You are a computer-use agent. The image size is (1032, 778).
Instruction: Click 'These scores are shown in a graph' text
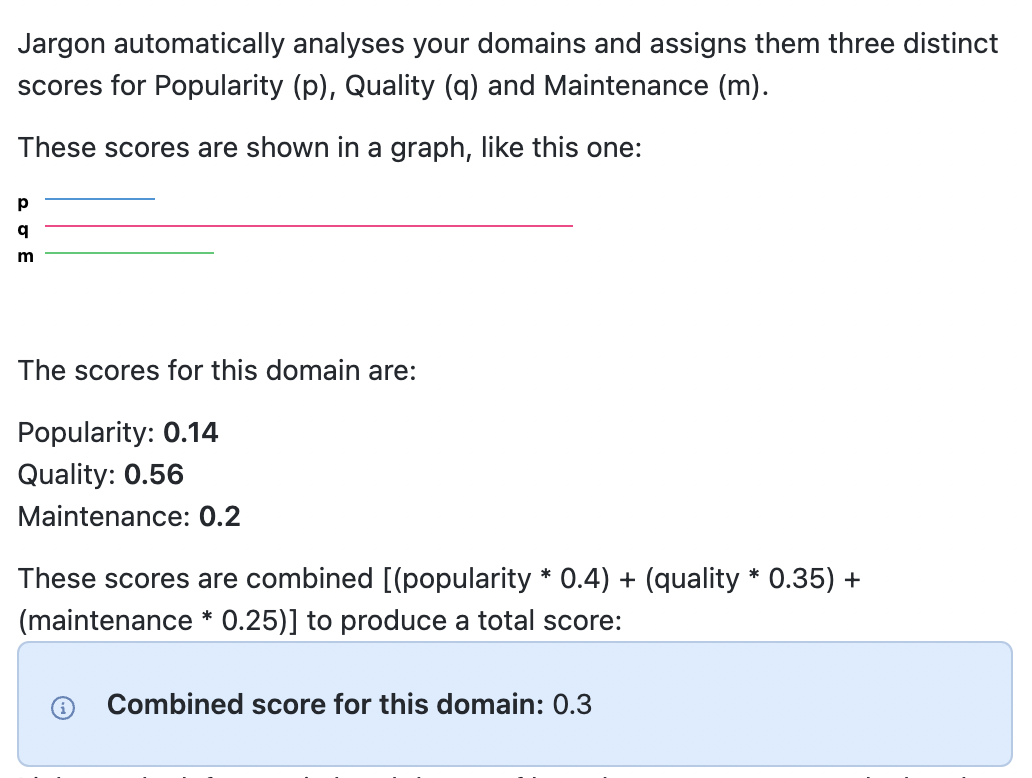tap(329, 147)
